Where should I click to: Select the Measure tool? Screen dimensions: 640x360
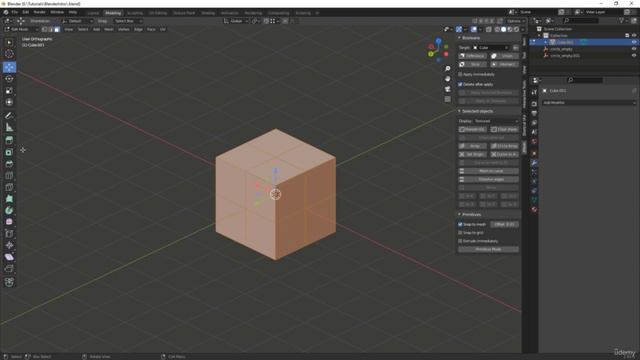click(9, 128)
